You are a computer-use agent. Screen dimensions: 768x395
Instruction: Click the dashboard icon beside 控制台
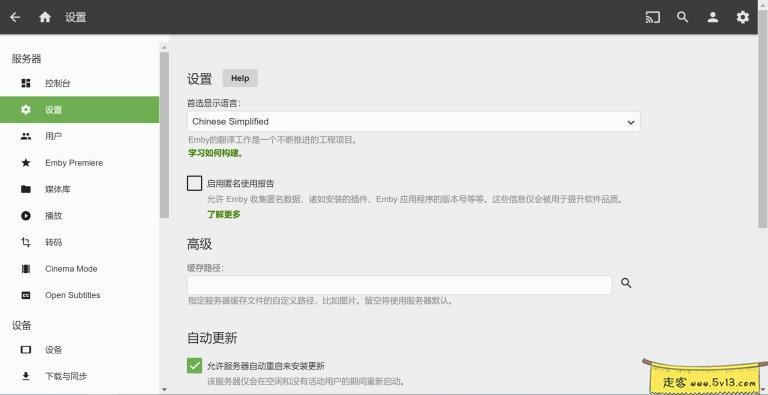pyautogui.click(x=26, y=83)
